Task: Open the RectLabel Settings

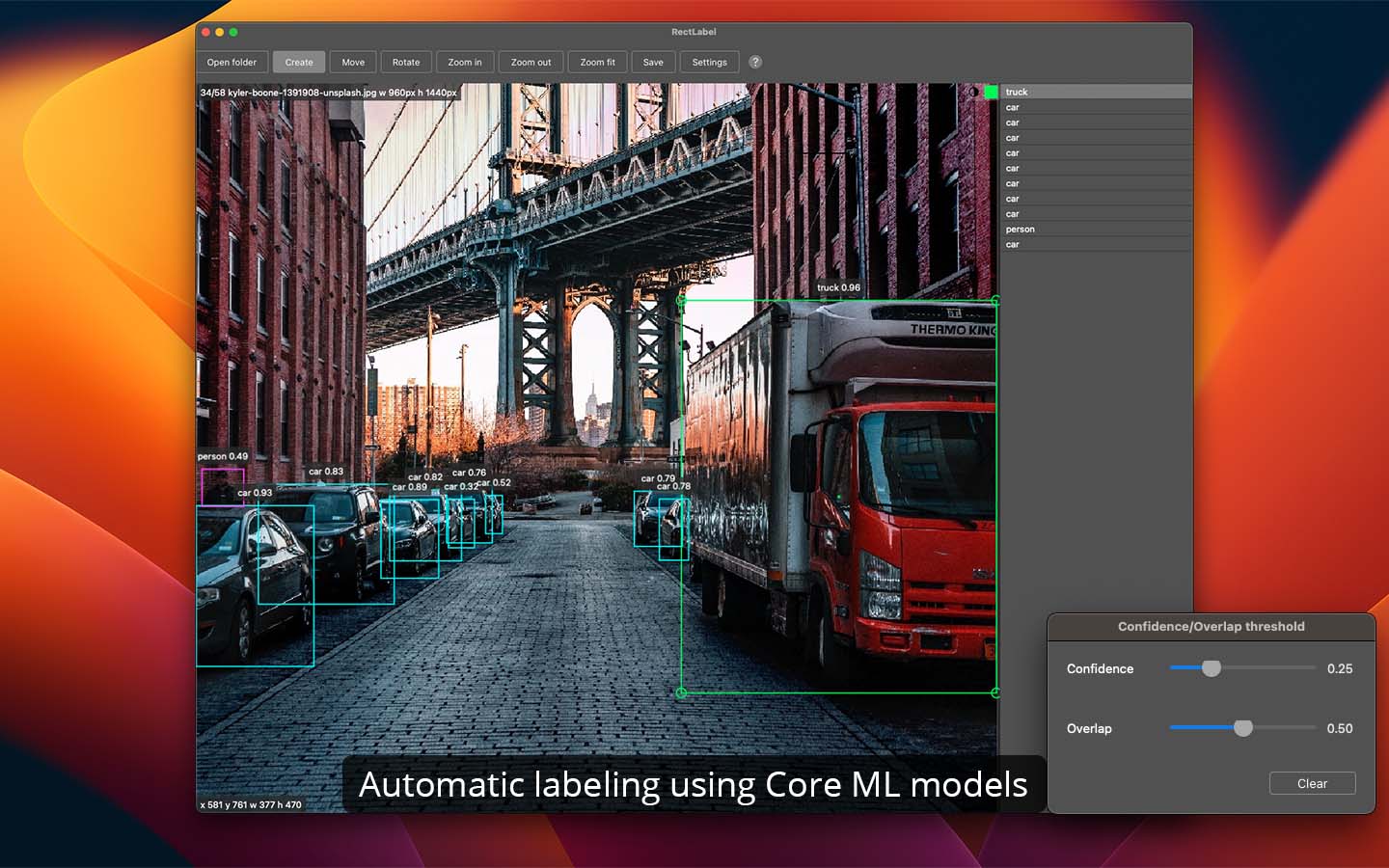Action: (x=709, y=62)
